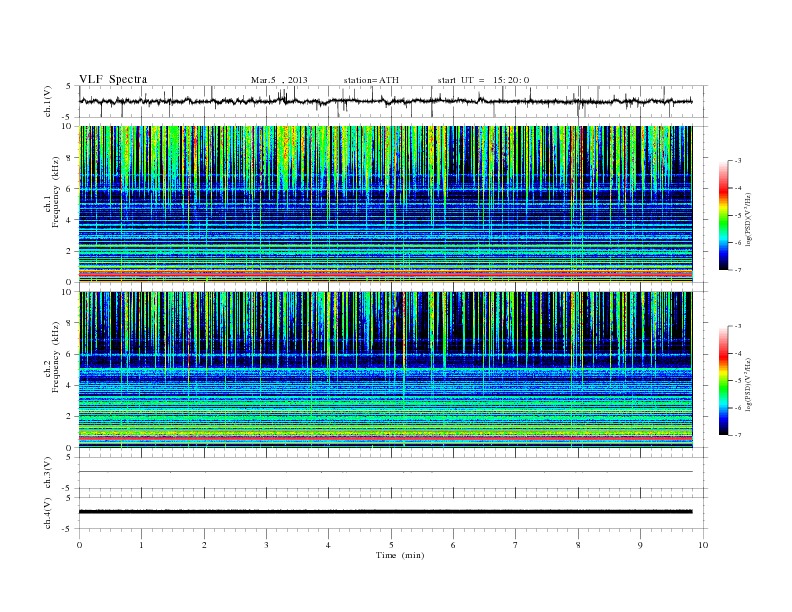Image resolution: width=792 pixels, height=612 pixels.
Task: Click the "-3" value on ch.1 colorbar
Action: pos(736,161)
